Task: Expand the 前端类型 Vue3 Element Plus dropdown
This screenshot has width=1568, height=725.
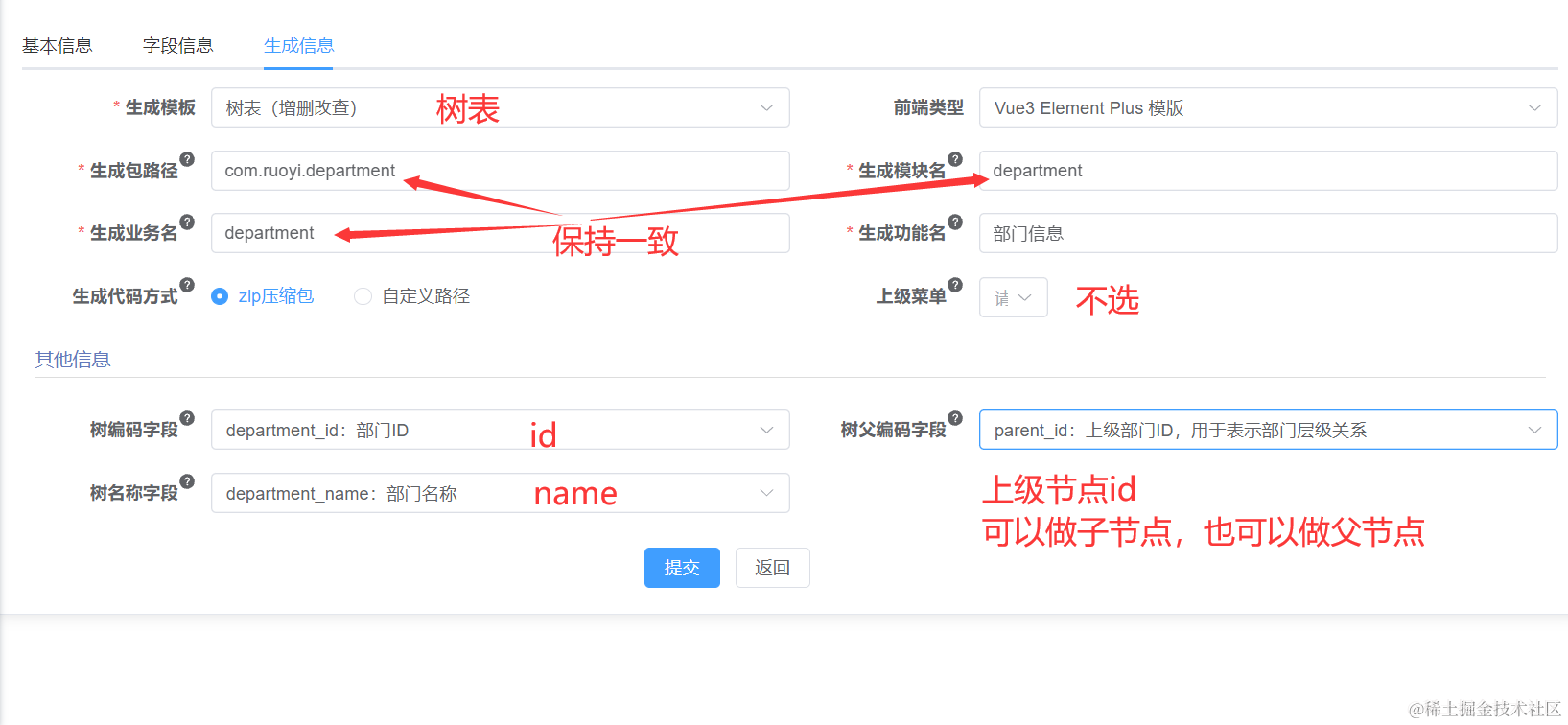Action: (x=1267, y=107)
